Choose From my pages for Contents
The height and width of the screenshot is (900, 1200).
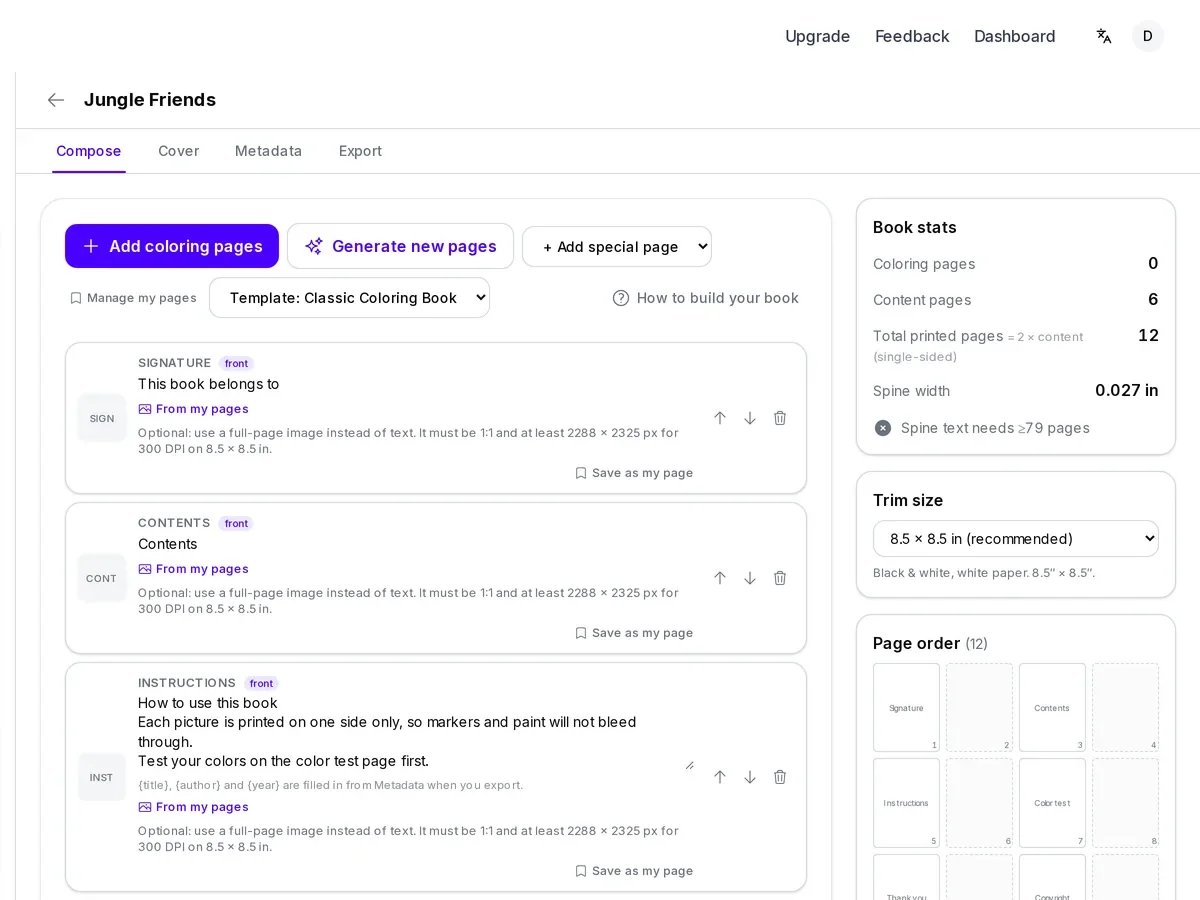click(x=194, y=569)
